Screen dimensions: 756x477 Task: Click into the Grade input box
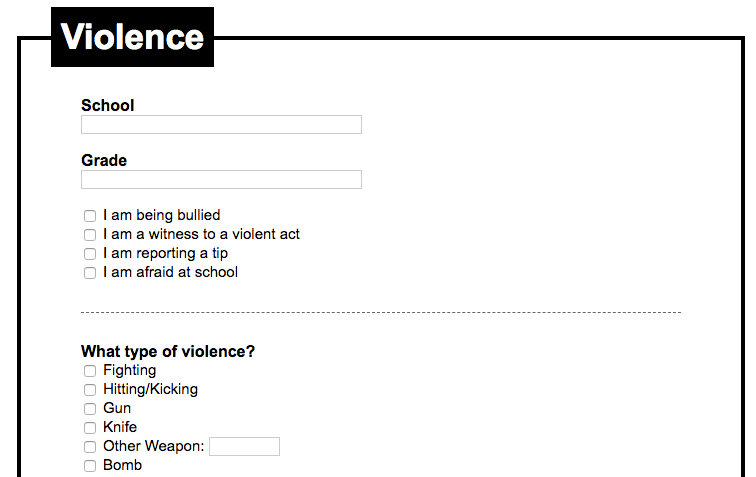(x=221, y=179)
